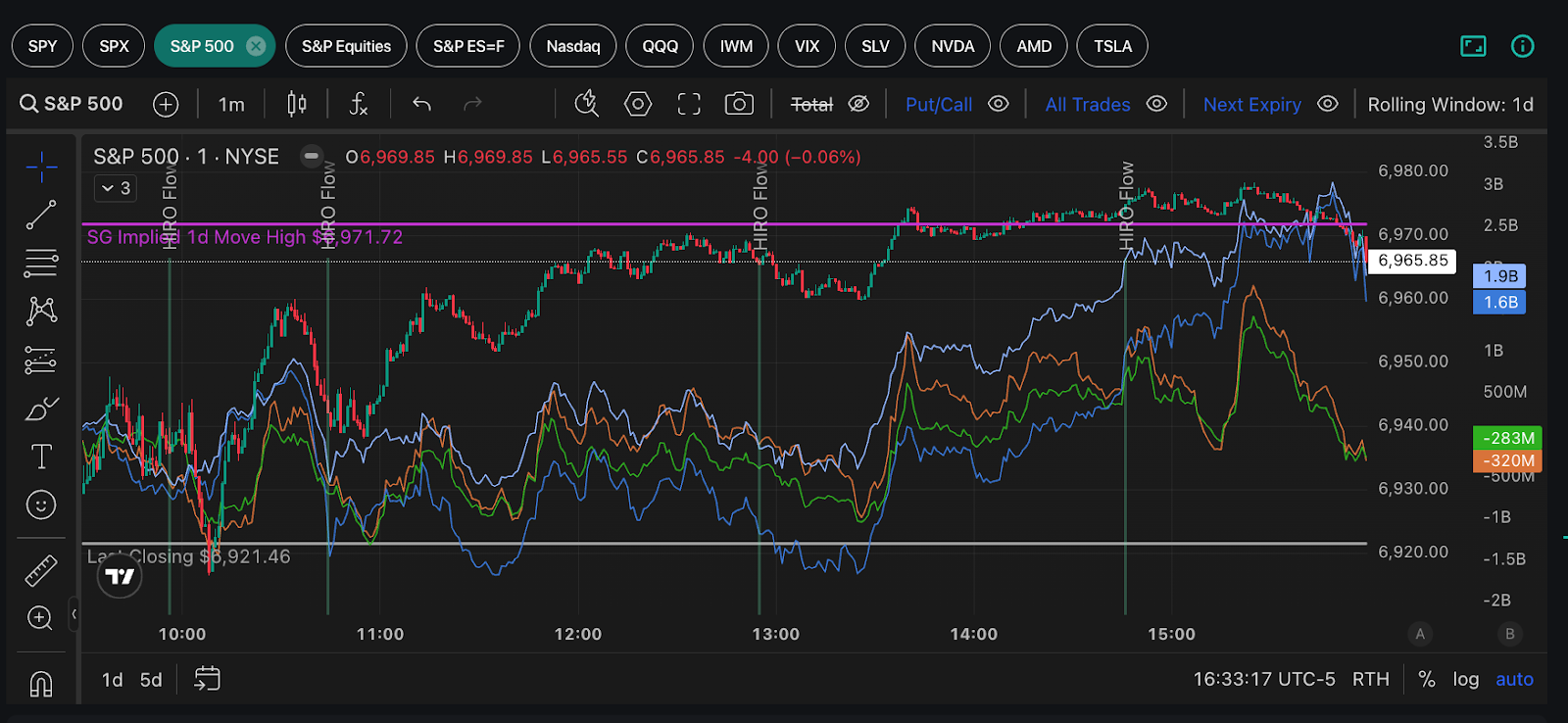The image size is (1568, 723).
Task: Click the -320M orange series label
Action: click(x=1508, y=460)
